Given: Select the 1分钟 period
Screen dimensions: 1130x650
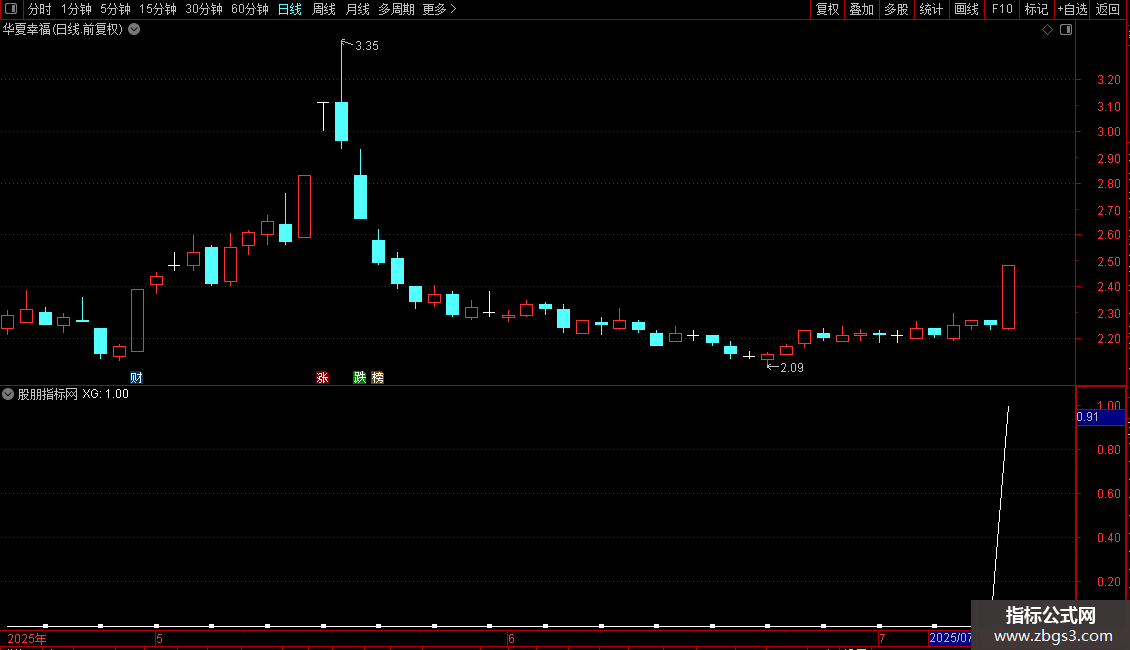Looking at the screenshot, I should point(76,9).
